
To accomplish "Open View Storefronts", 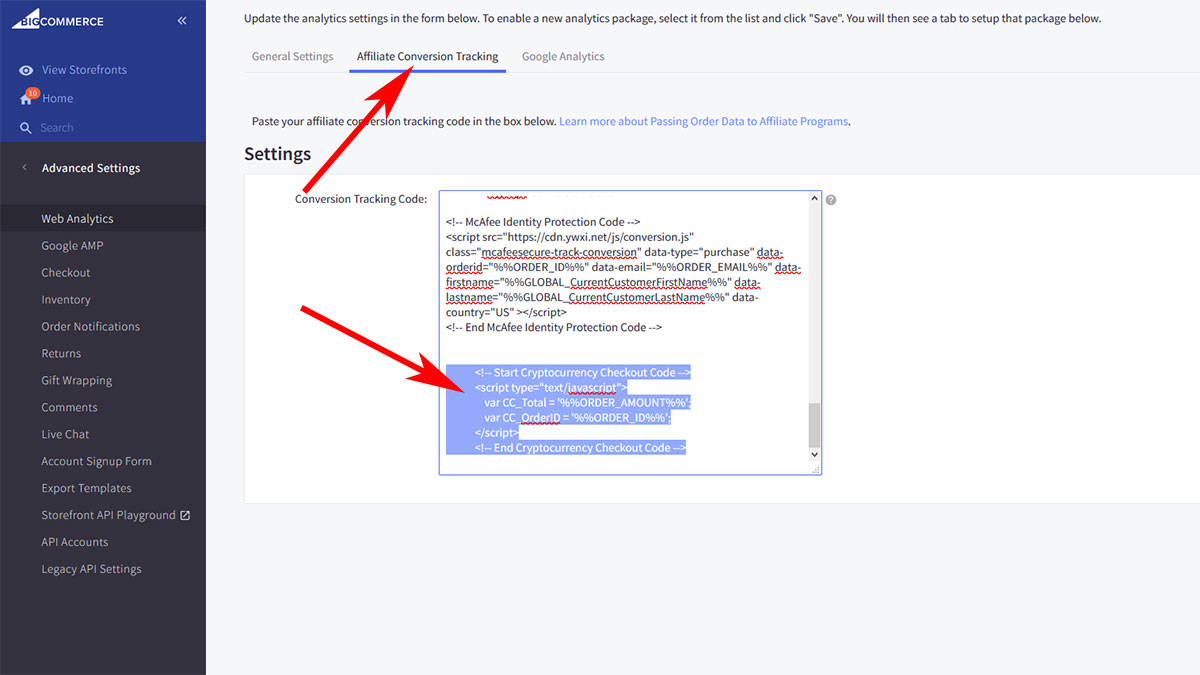I will point(84,70).
